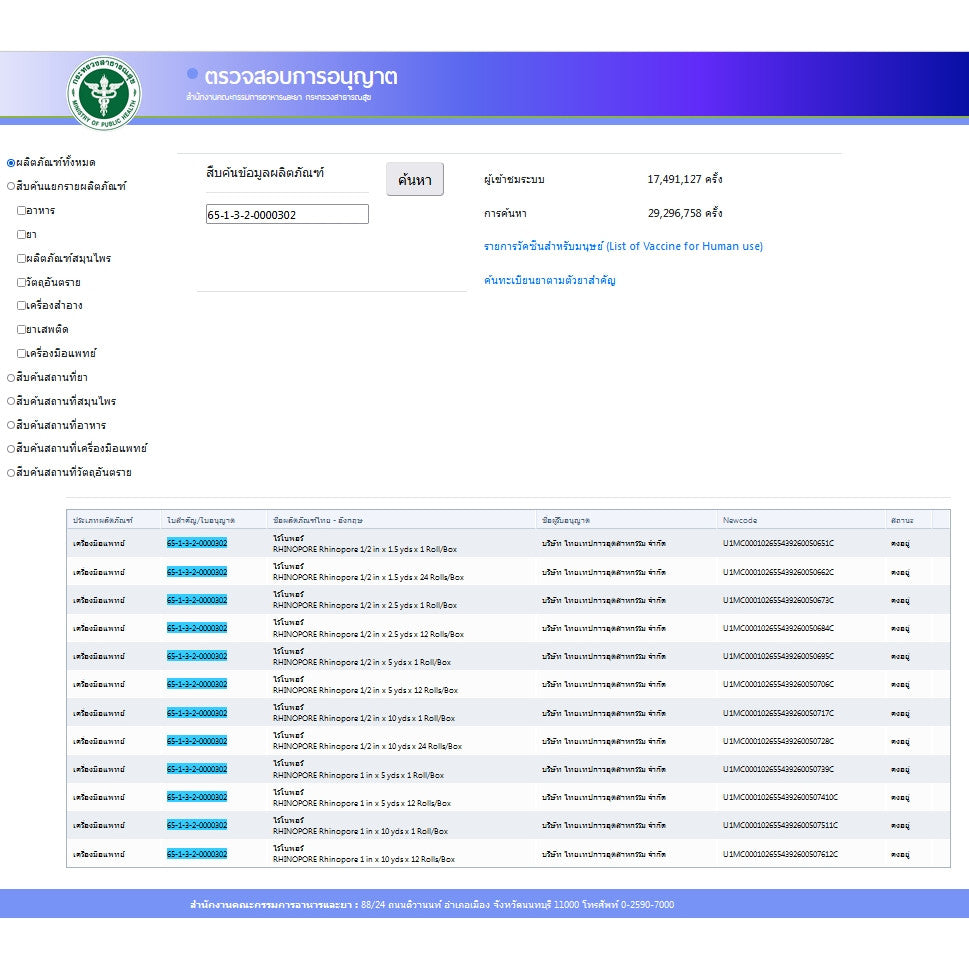
Task: Check the เครื่องมือแพทย์ checkbox
Action: point(21,353)
